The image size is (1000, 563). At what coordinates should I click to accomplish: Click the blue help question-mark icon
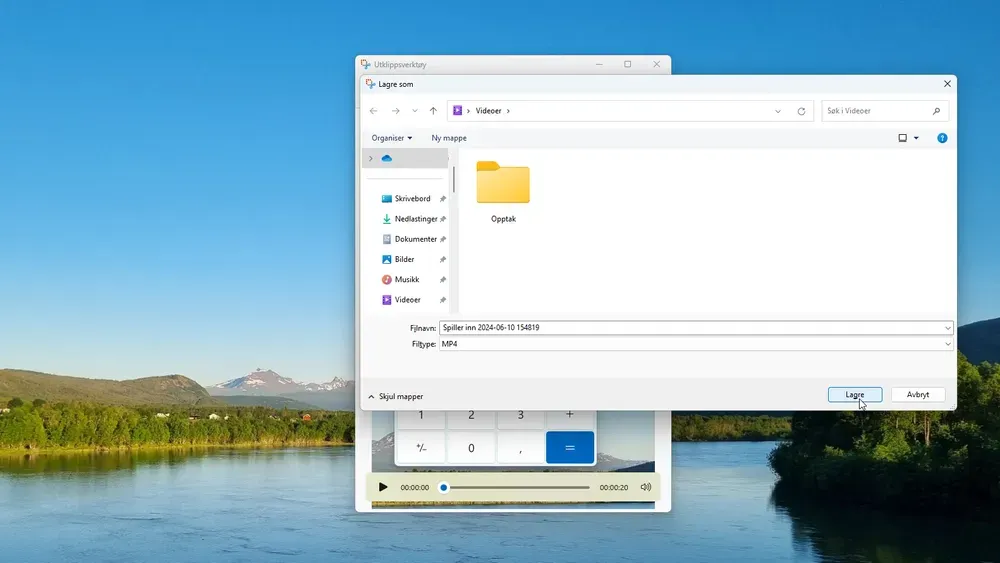coord(942,138)
